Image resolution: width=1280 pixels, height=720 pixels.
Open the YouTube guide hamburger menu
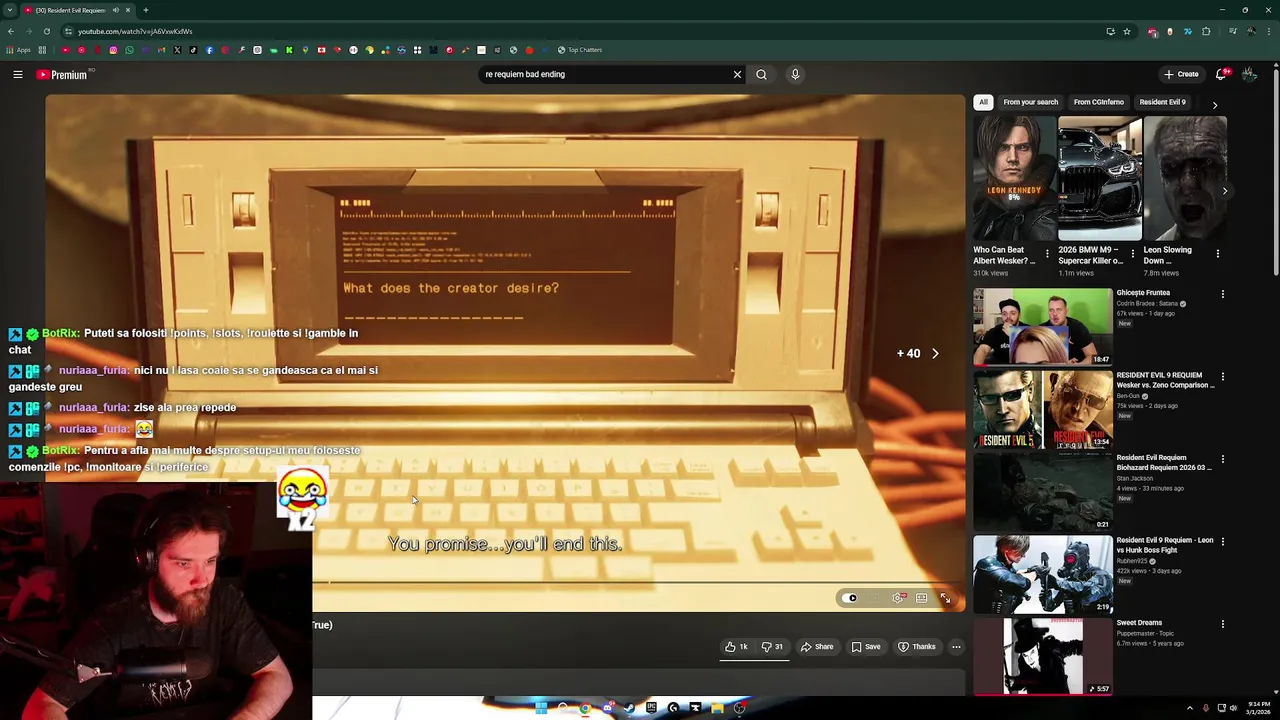click(18, 74)
